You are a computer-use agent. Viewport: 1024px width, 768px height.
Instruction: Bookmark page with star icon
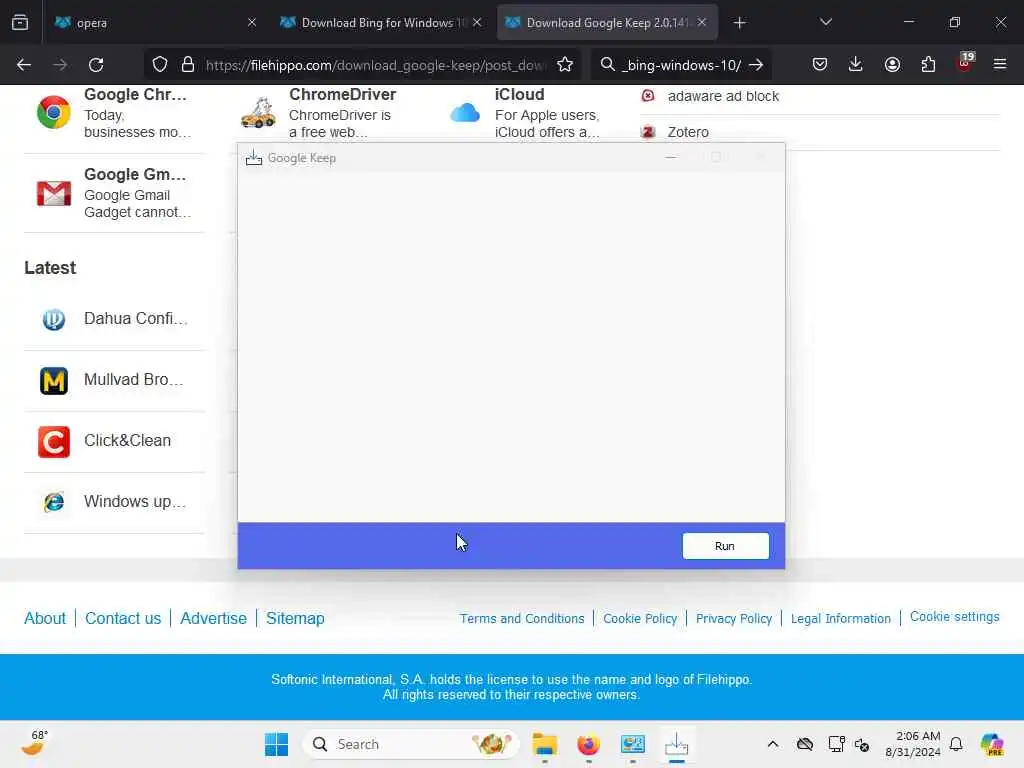565,65
